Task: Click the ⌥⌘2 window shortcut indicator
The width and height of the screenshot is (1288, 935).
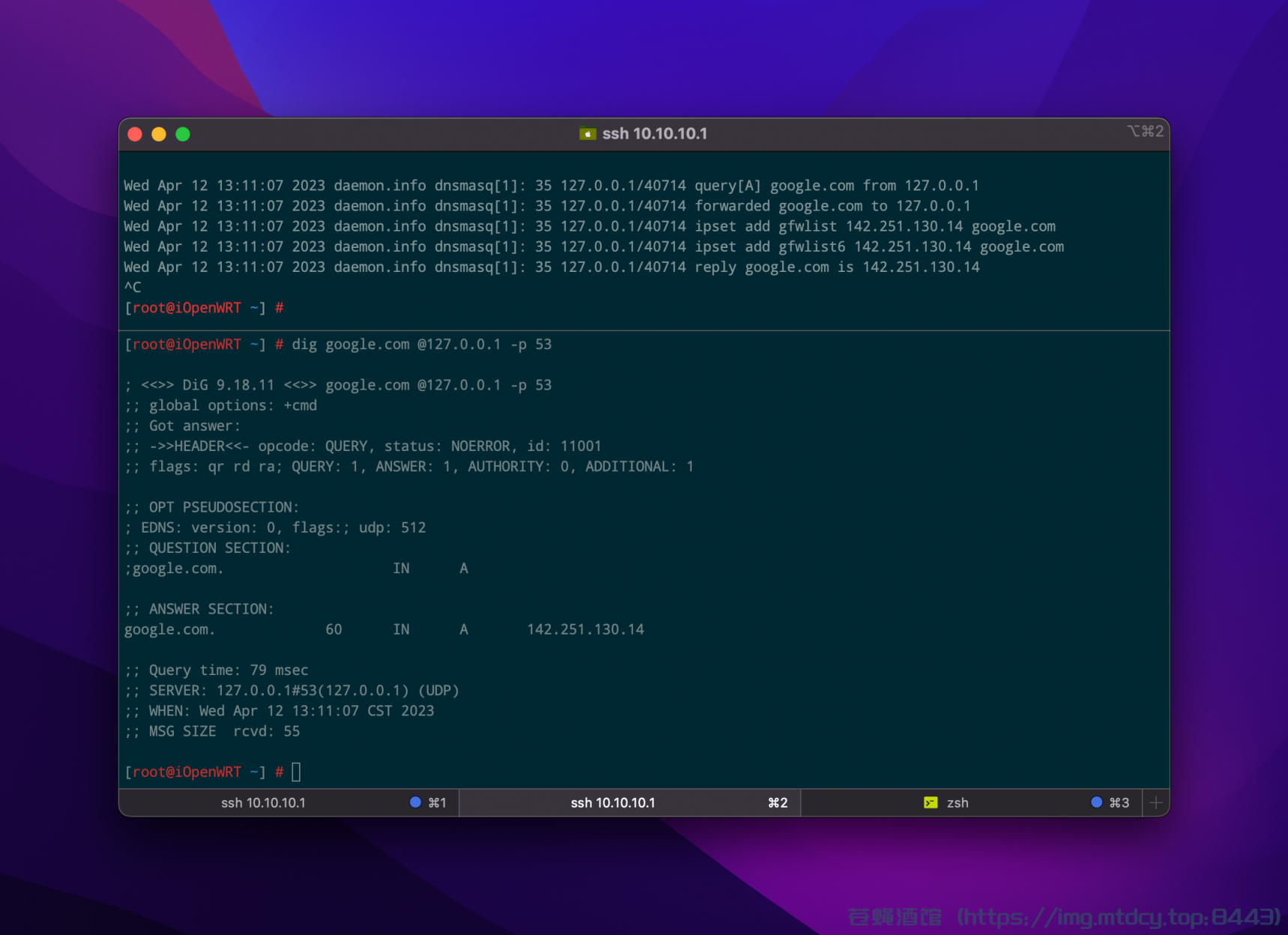Action: coord(1146,131)
